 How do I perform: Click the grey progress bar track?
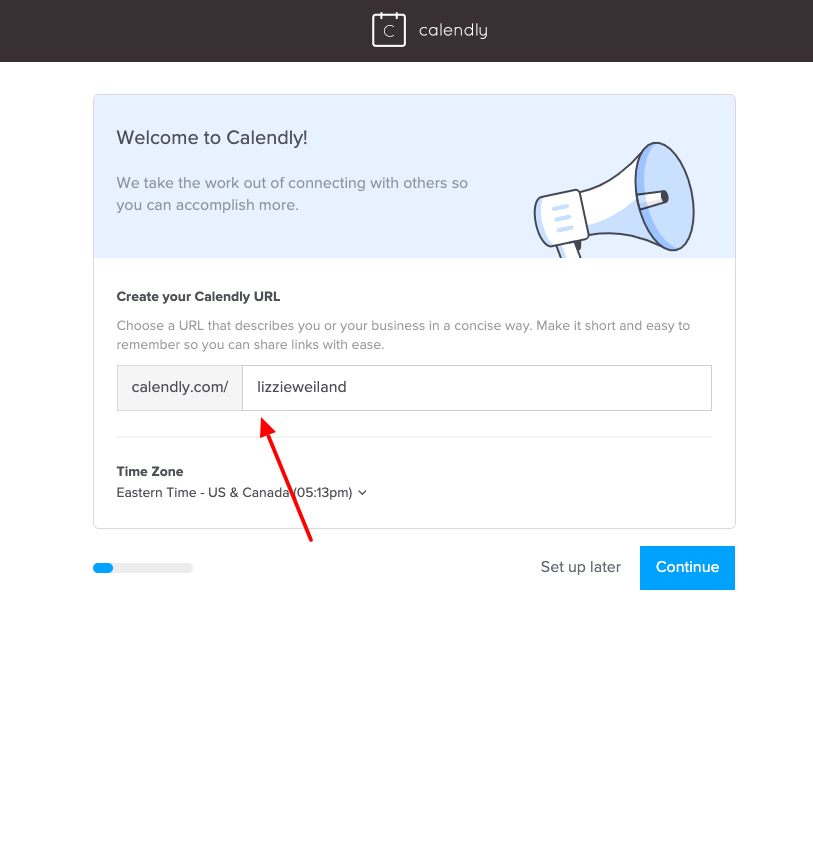click(x=160, y=567)
